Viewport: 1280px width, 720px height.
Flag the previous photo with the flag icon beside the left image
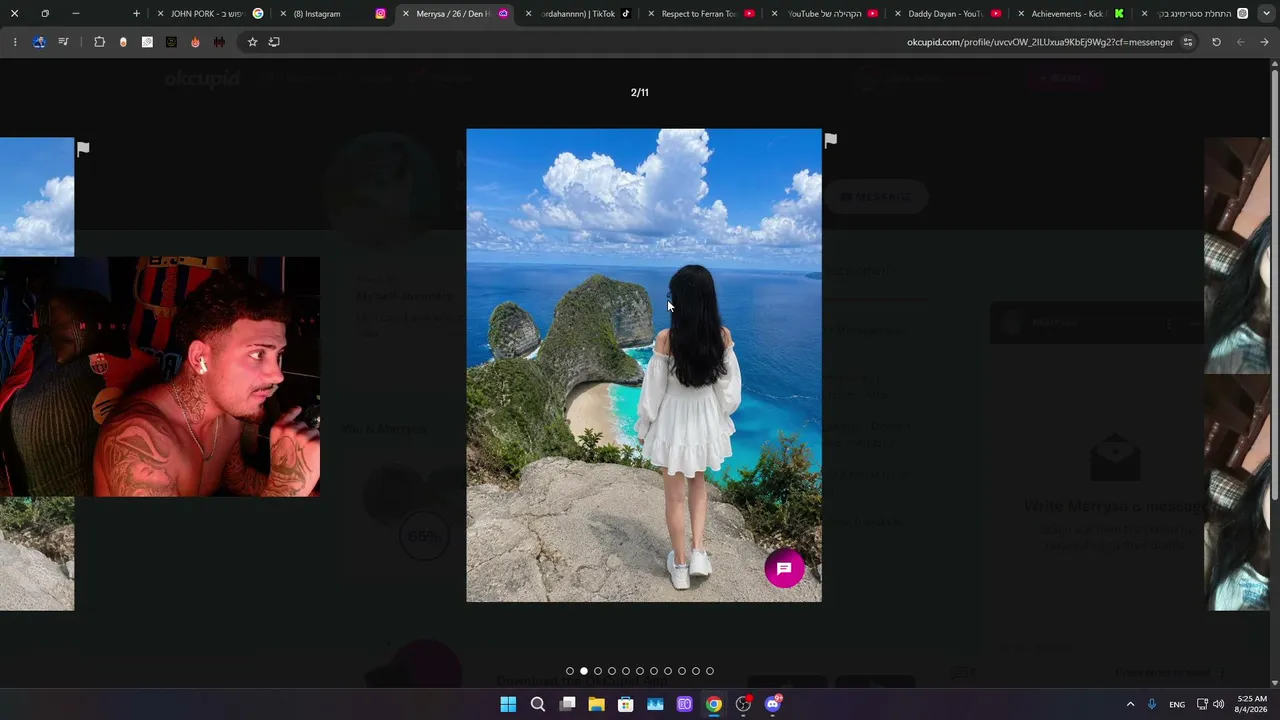[x=83, y=148]
